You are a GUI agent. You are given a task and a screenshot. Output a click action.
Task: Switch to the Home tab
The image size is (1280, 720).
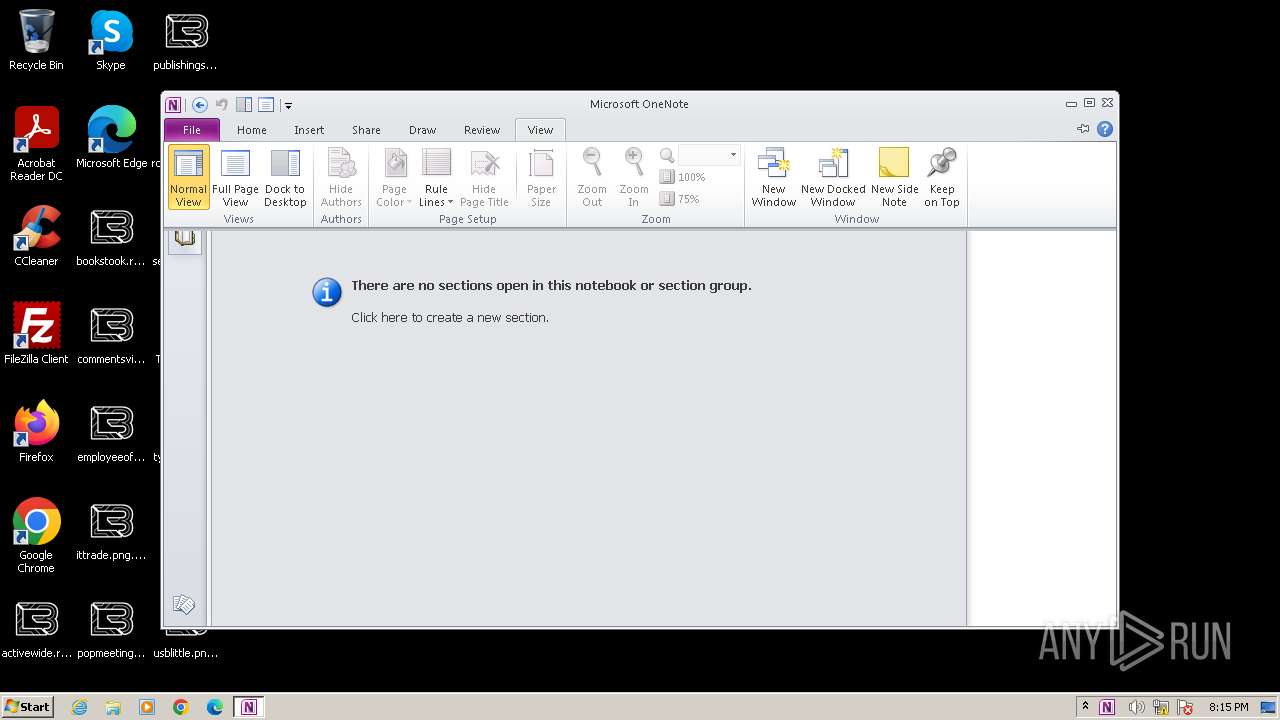251,130
